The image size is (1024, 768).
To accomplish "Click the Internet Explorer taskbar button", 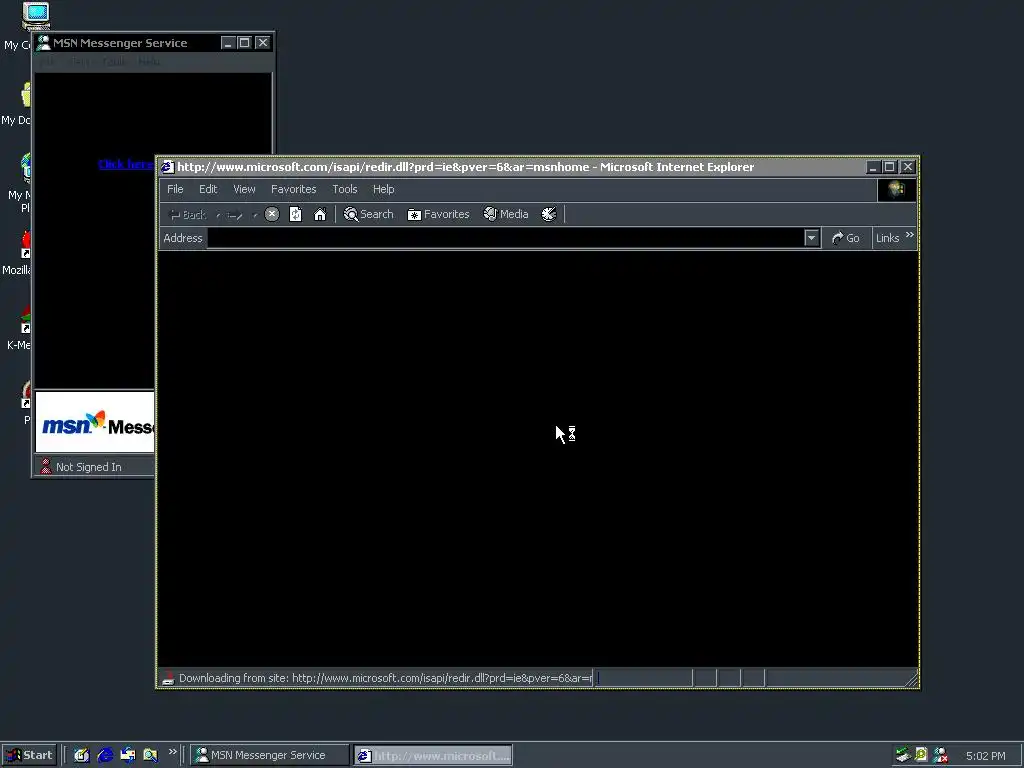I will [433, 756].
